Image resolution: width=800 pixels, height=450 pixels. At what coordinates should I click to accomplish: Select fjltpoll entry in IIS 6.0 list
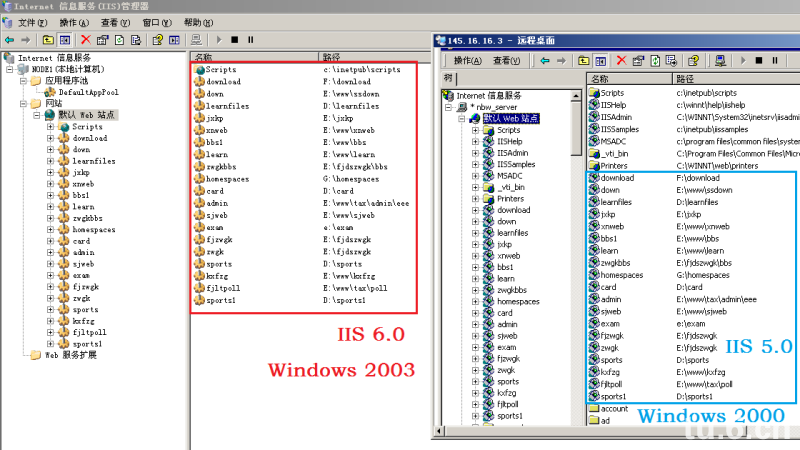[x=223, y=288]
